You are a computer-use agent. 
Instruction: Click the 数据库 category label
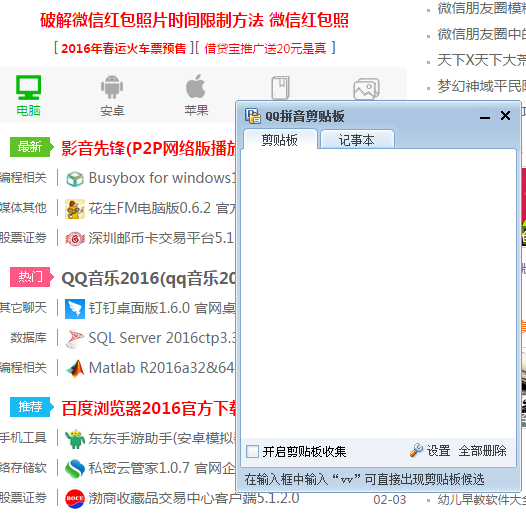point(28,338)
